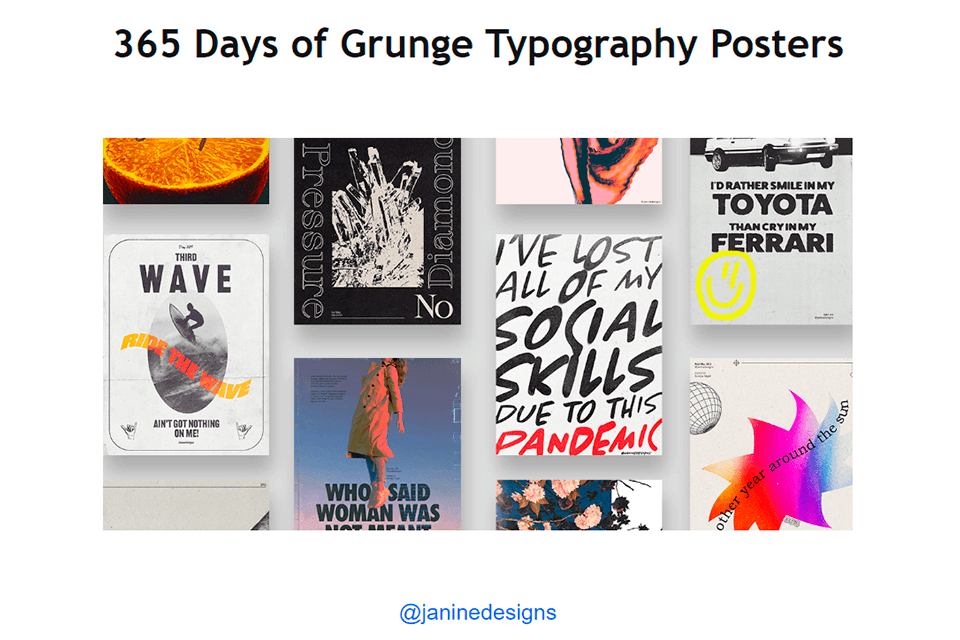This screenshot has width=960, height=640.
Task: Open the lost social skills pandemic poster
Action: tap(579, 345)
